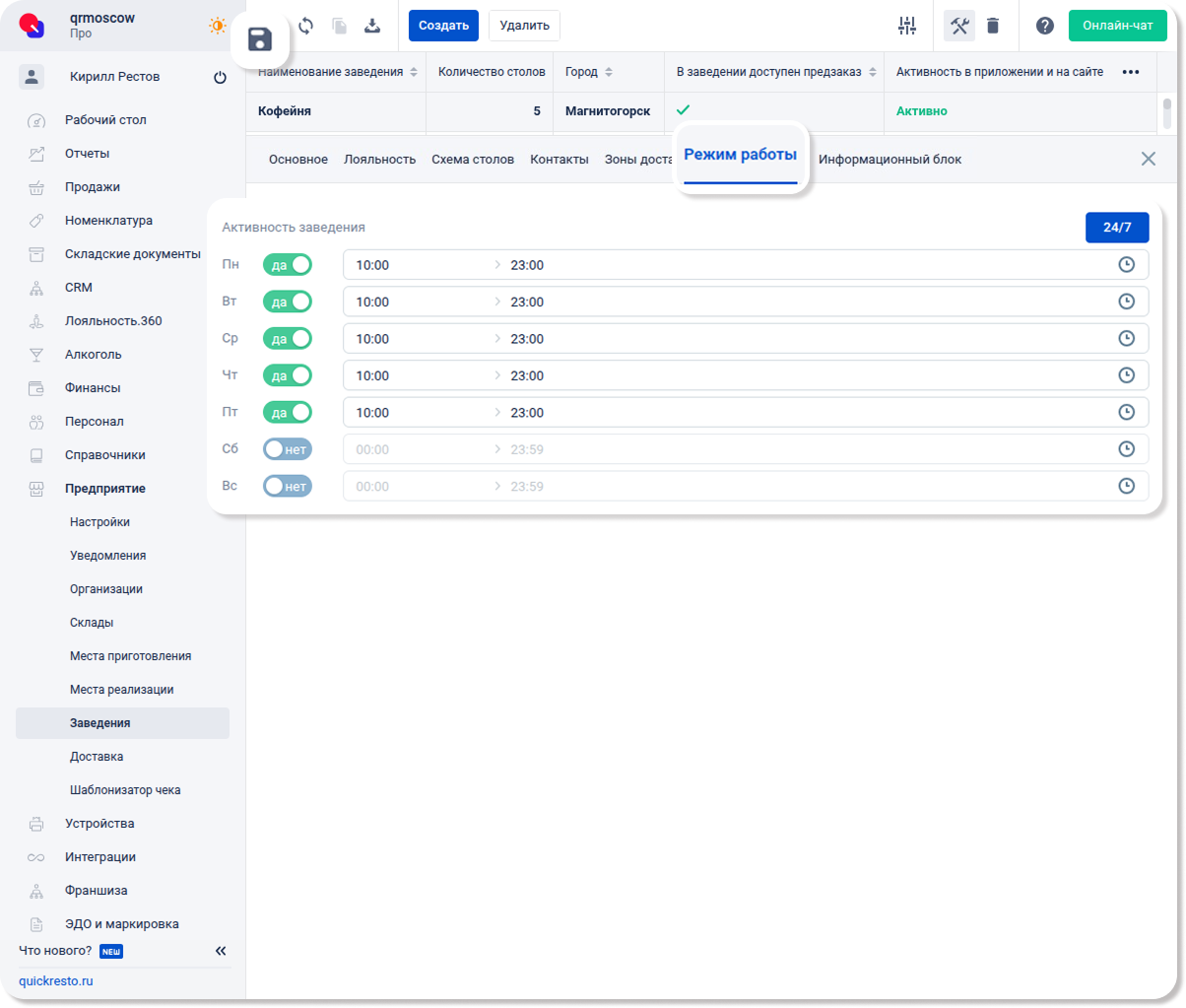Open the three dots column options menu
This screenshot has width=1186, height=1008.
[x=1131, y=72]
